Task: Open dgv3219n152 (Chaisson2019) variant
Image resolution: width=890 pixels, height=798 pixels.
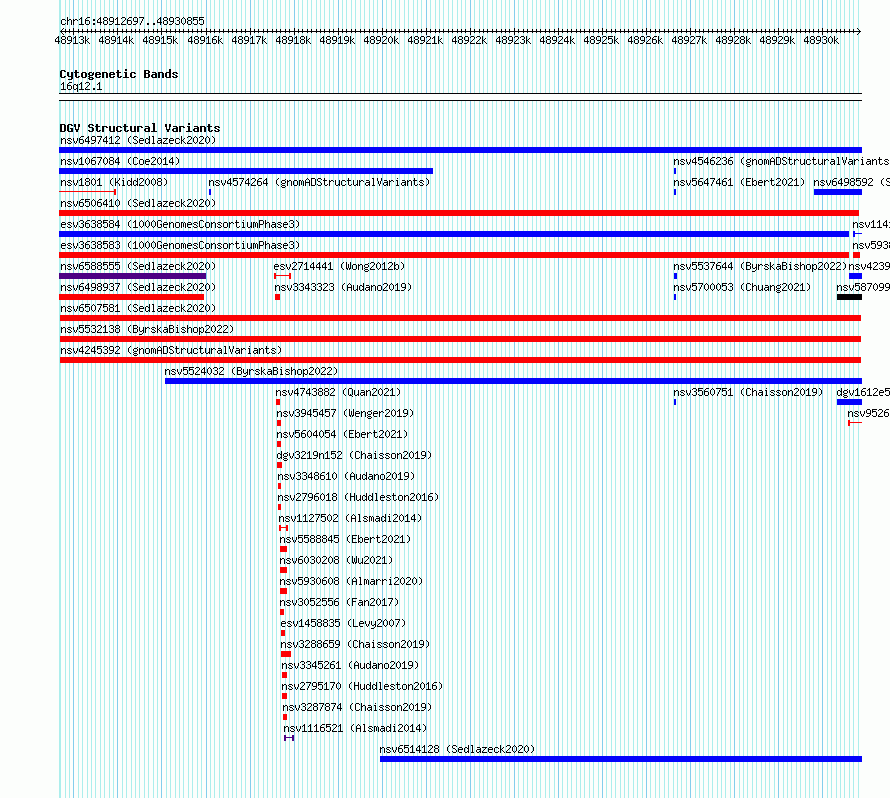Action: coord(354,455)
